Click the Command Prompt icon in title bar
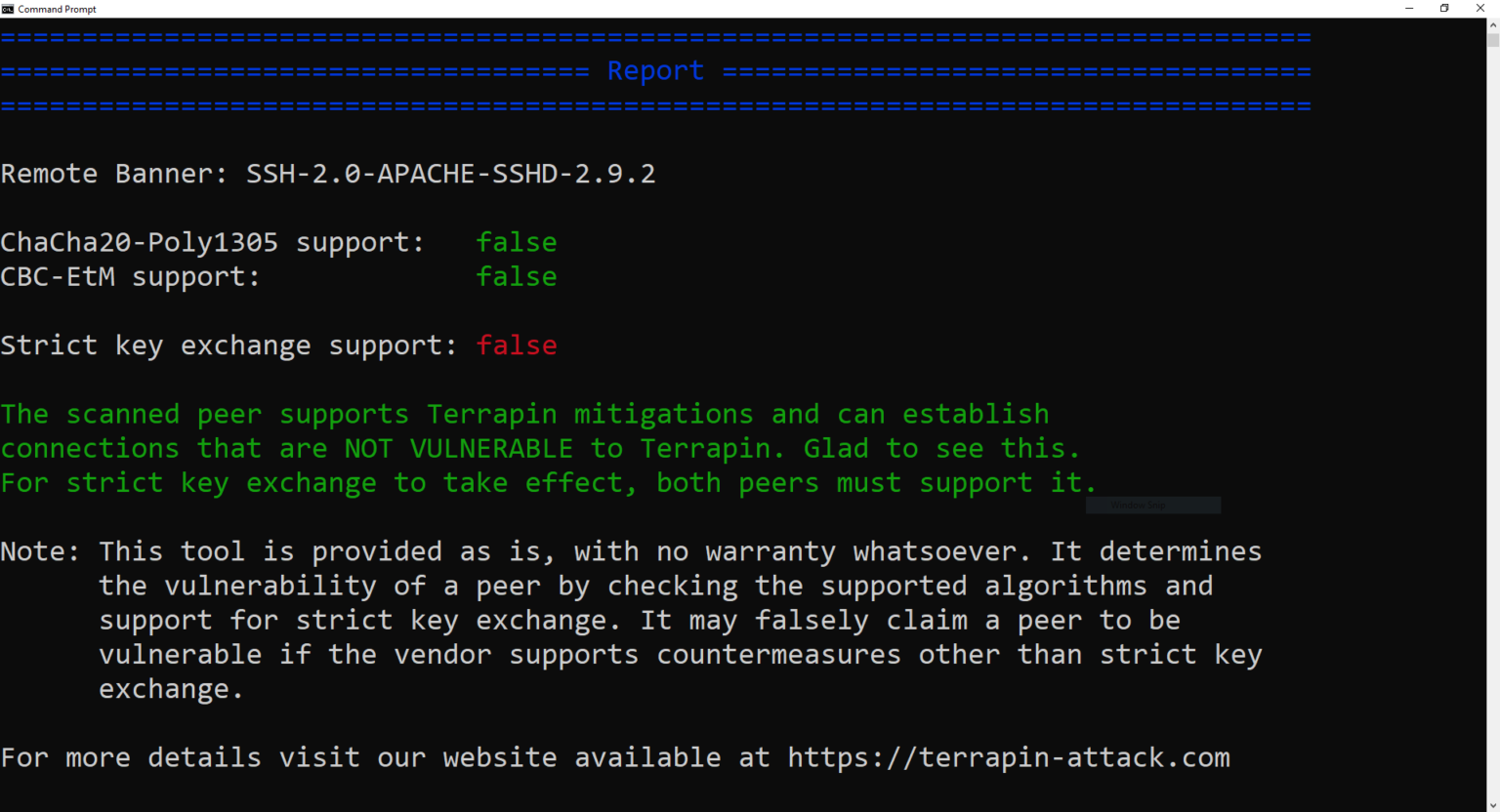The height and width of the screenshot is (812, 1500). [x=9, y=9]
